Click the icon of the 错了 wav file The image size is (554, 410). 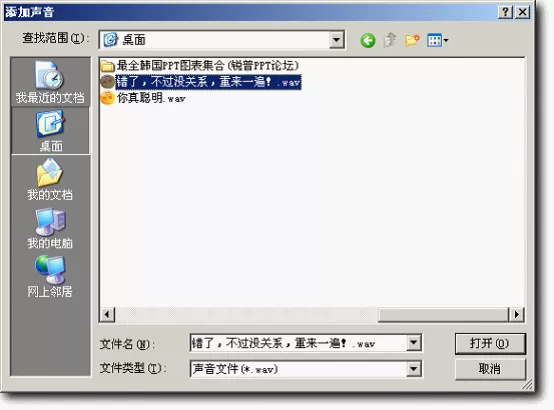pyautogui.click(x=107, y=82)
